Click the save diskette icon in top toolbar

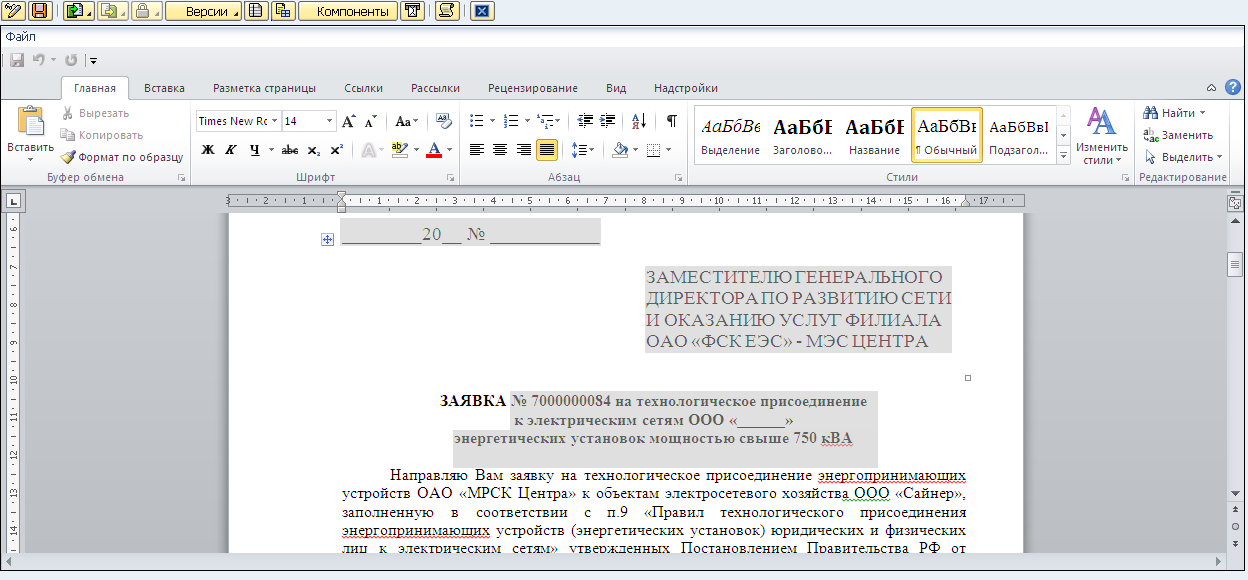(x=40, y=11)
